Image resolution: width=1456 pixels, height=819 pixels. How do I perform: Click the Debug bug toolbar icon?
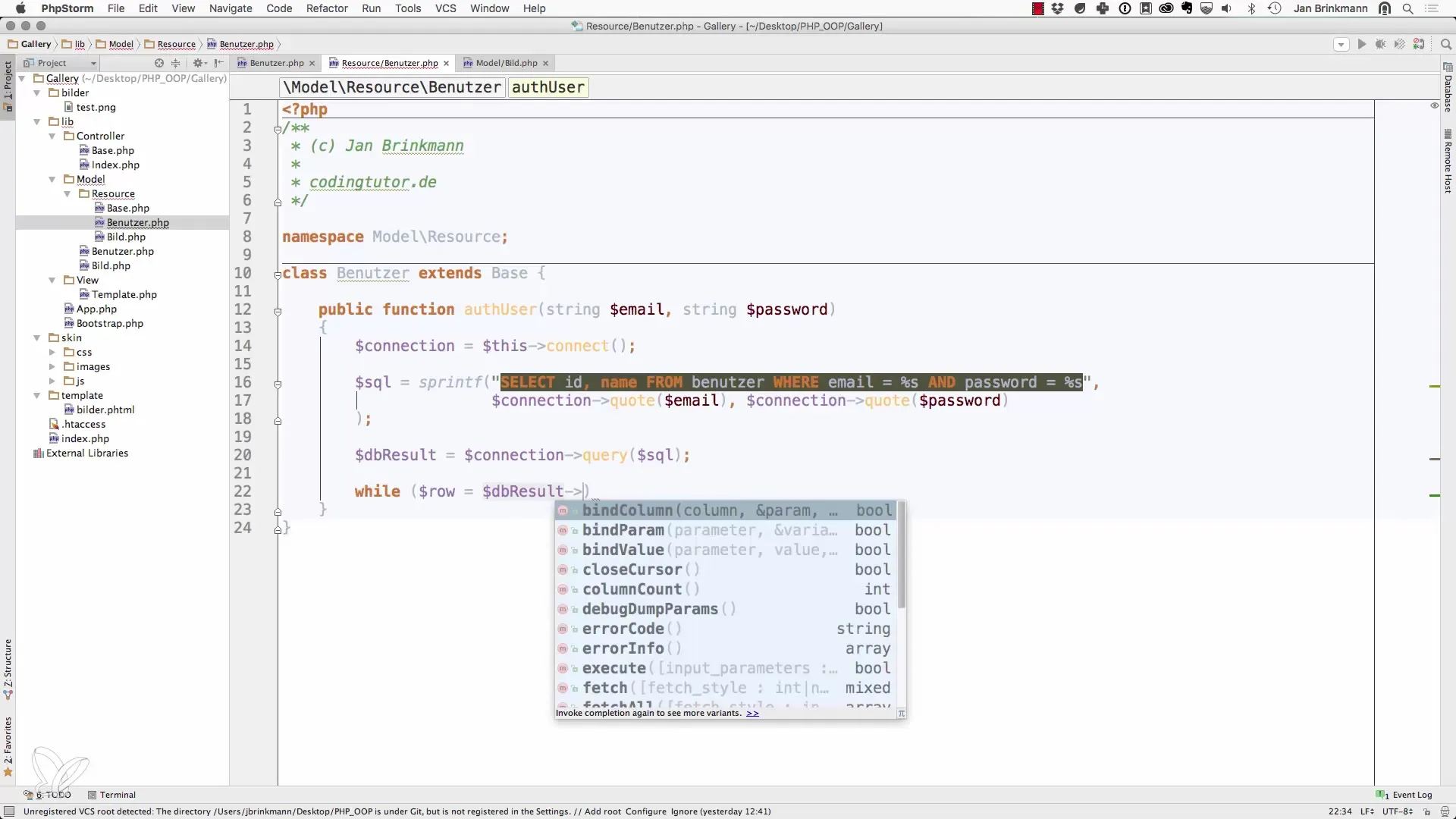(x=1381, y=45)
